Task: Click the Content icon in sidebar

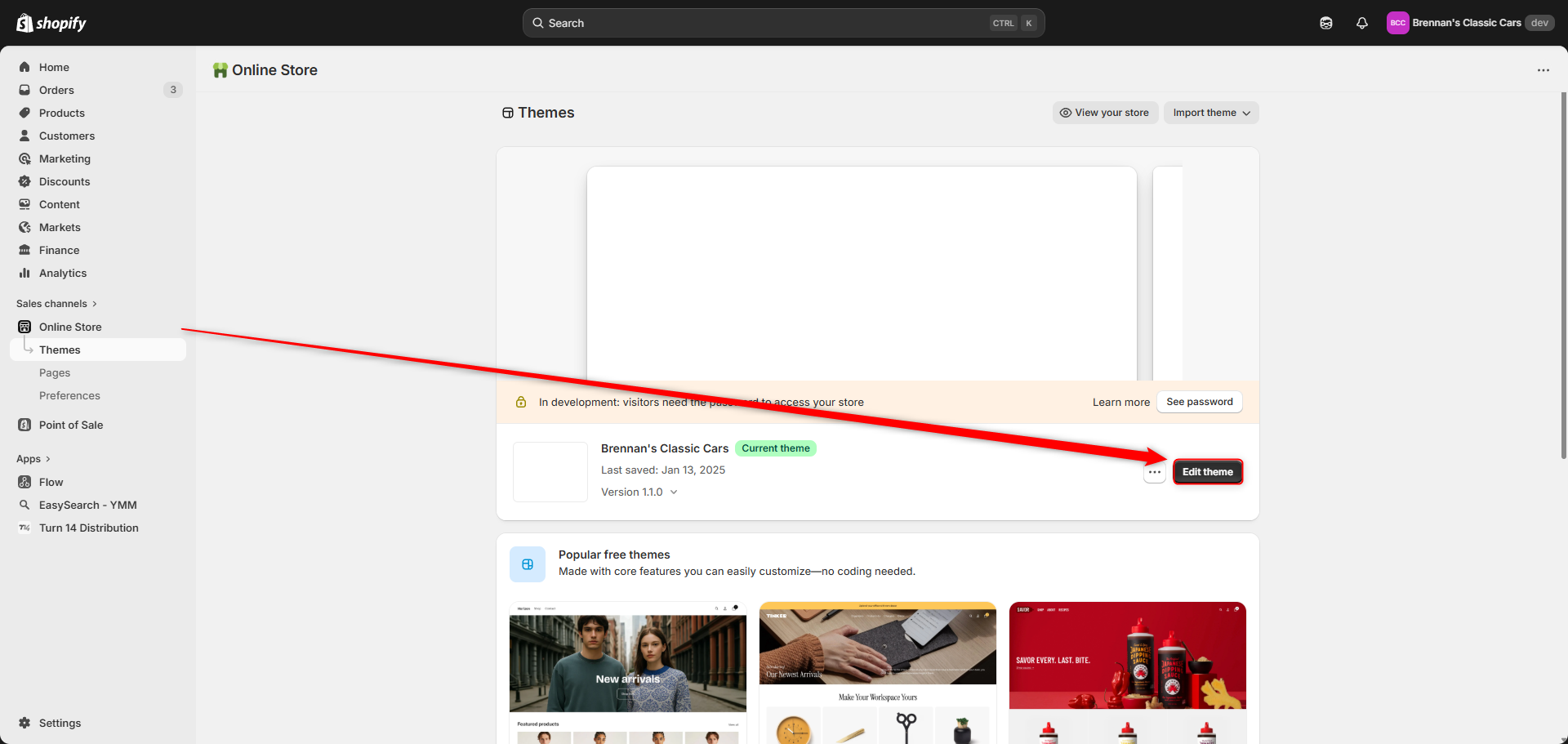Action: (24, 204)
